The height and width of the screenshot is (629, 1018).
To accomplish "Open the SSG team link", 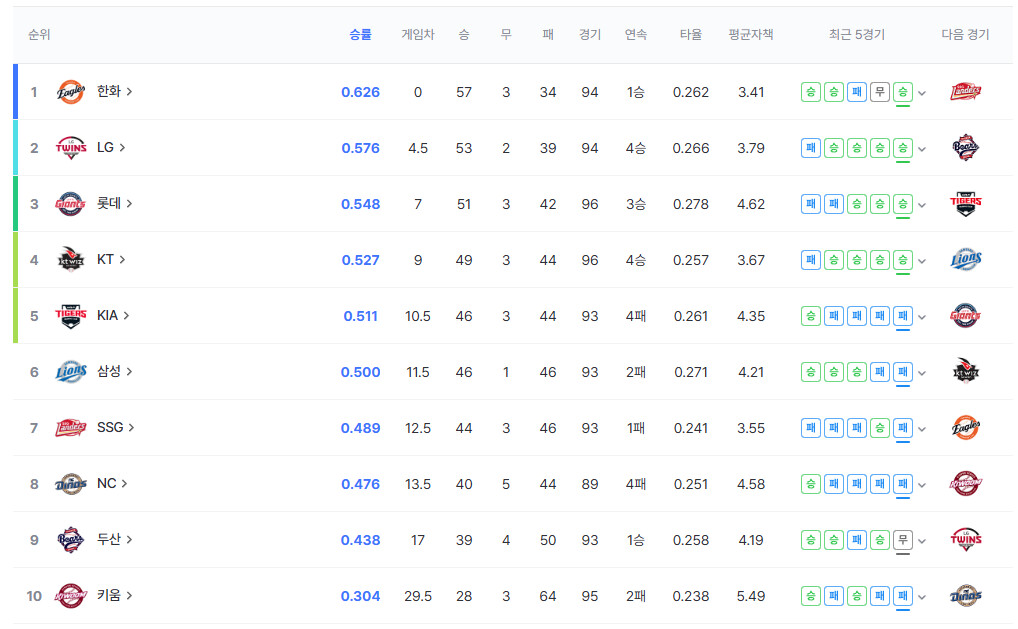I will point(116,427).
